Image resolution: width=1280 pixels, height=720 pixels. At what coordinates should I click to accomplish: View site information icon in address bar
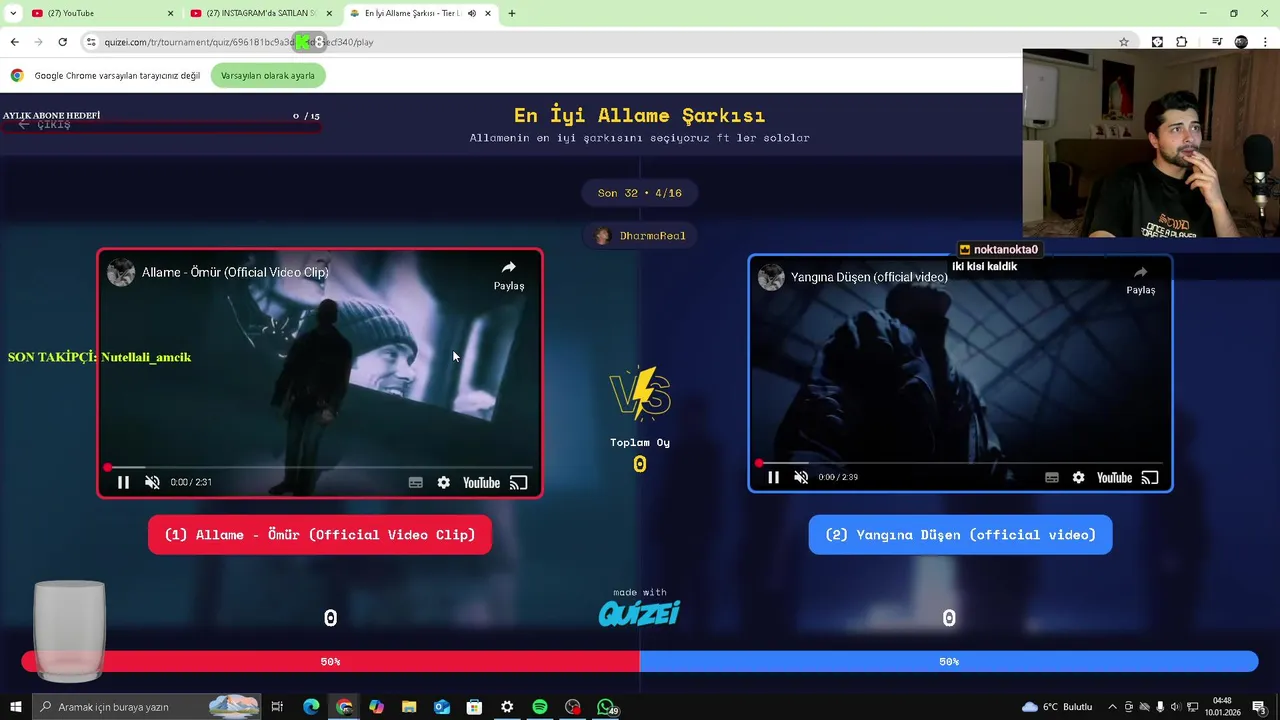91,42
